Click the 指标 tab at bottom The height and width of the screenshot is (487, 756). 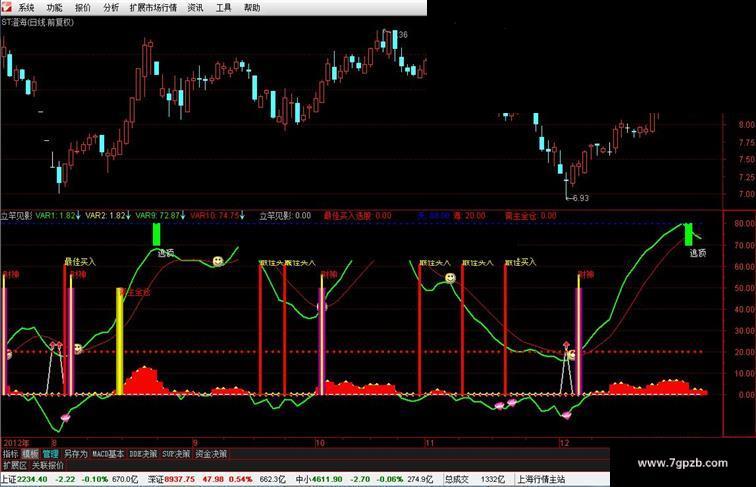11,454
